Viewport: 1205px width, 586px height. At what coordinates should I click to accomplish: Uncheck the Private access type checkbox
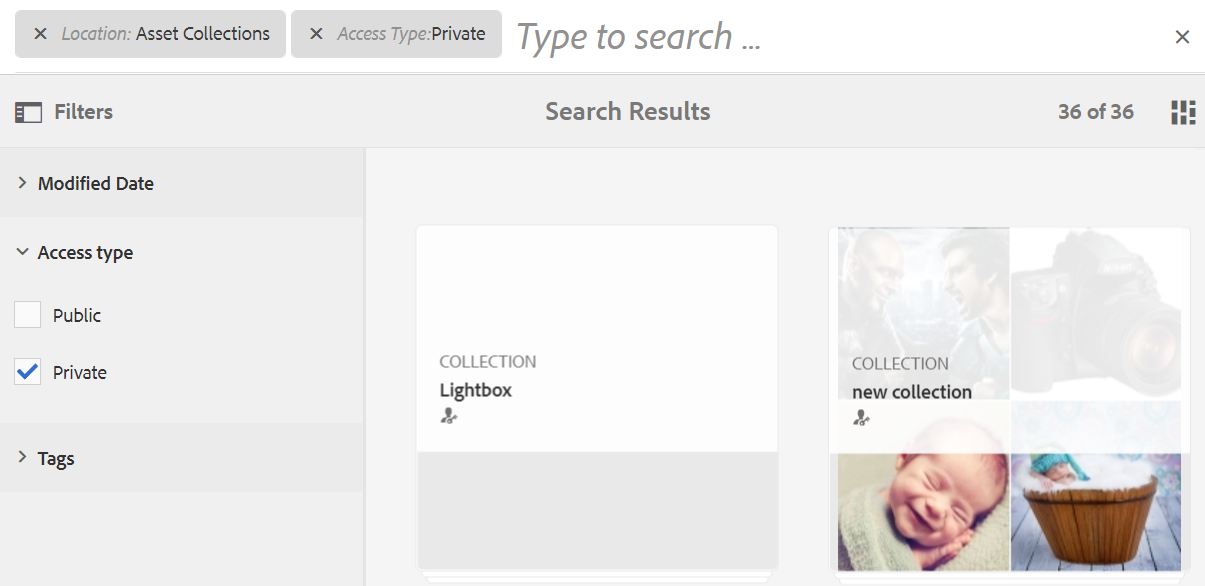click(27, 372)
